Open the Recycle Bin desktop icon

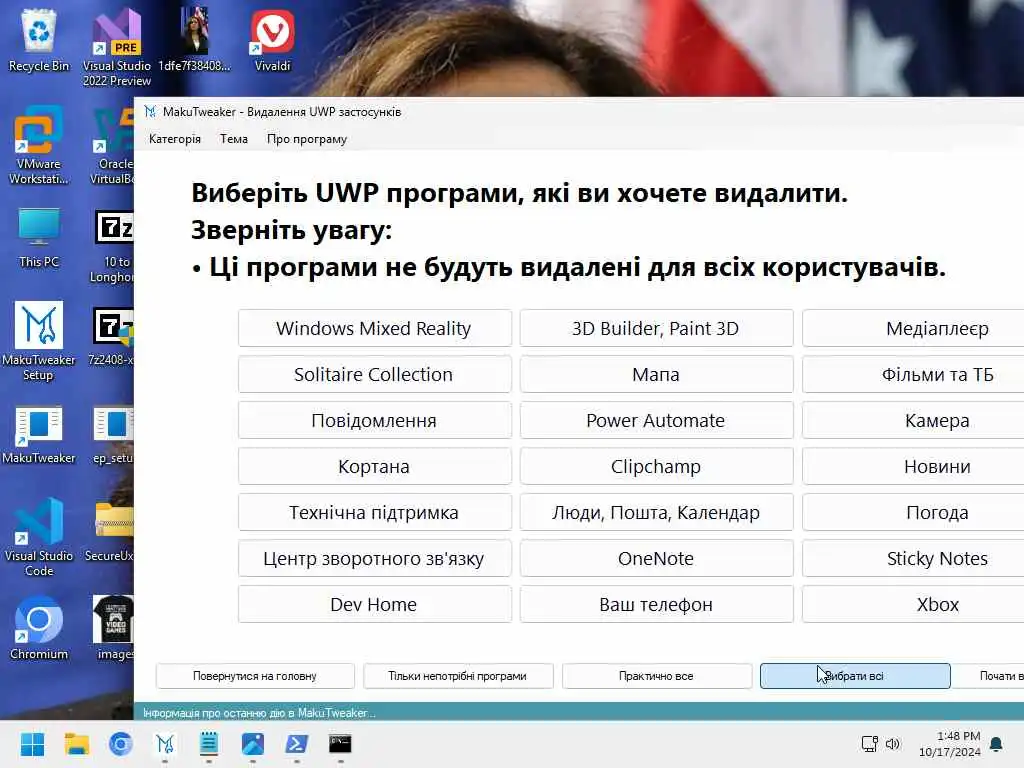(x=39, y=39)
